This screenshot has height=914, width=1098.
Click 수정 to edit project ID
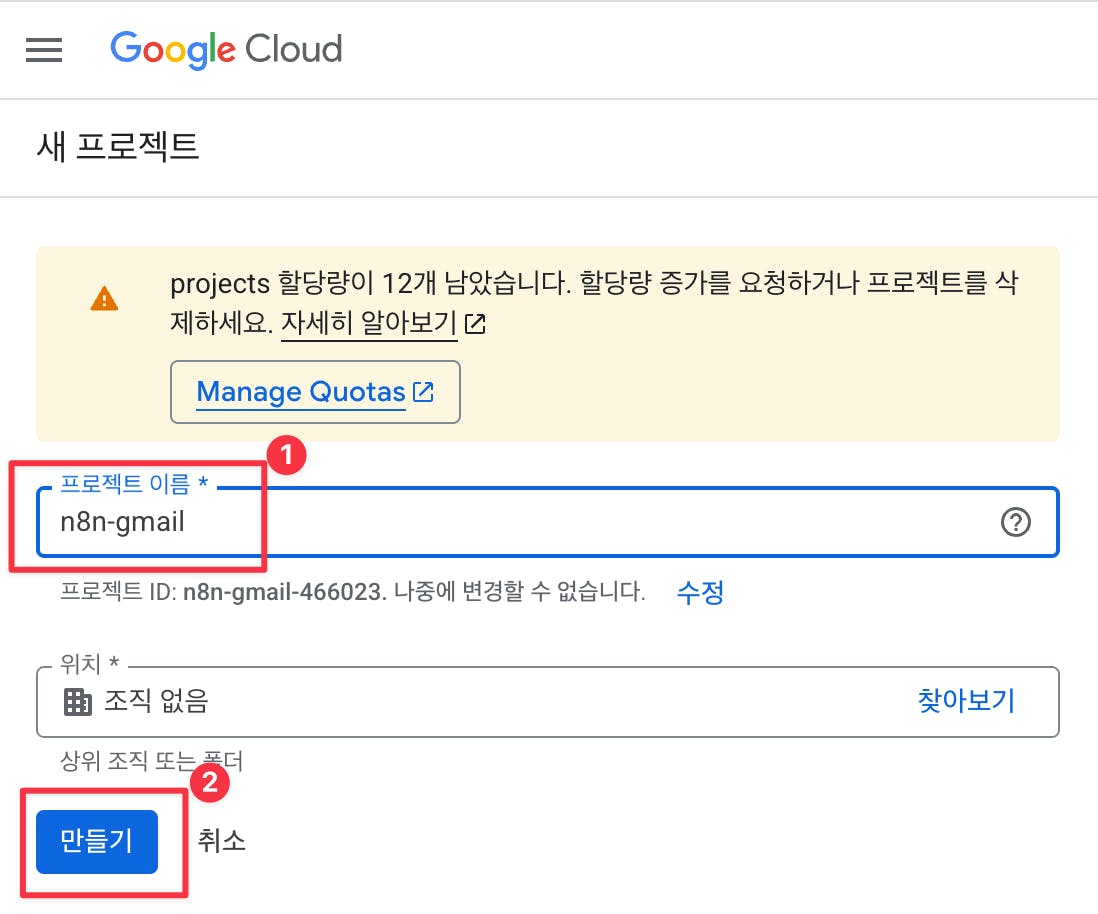click(700, 593)
